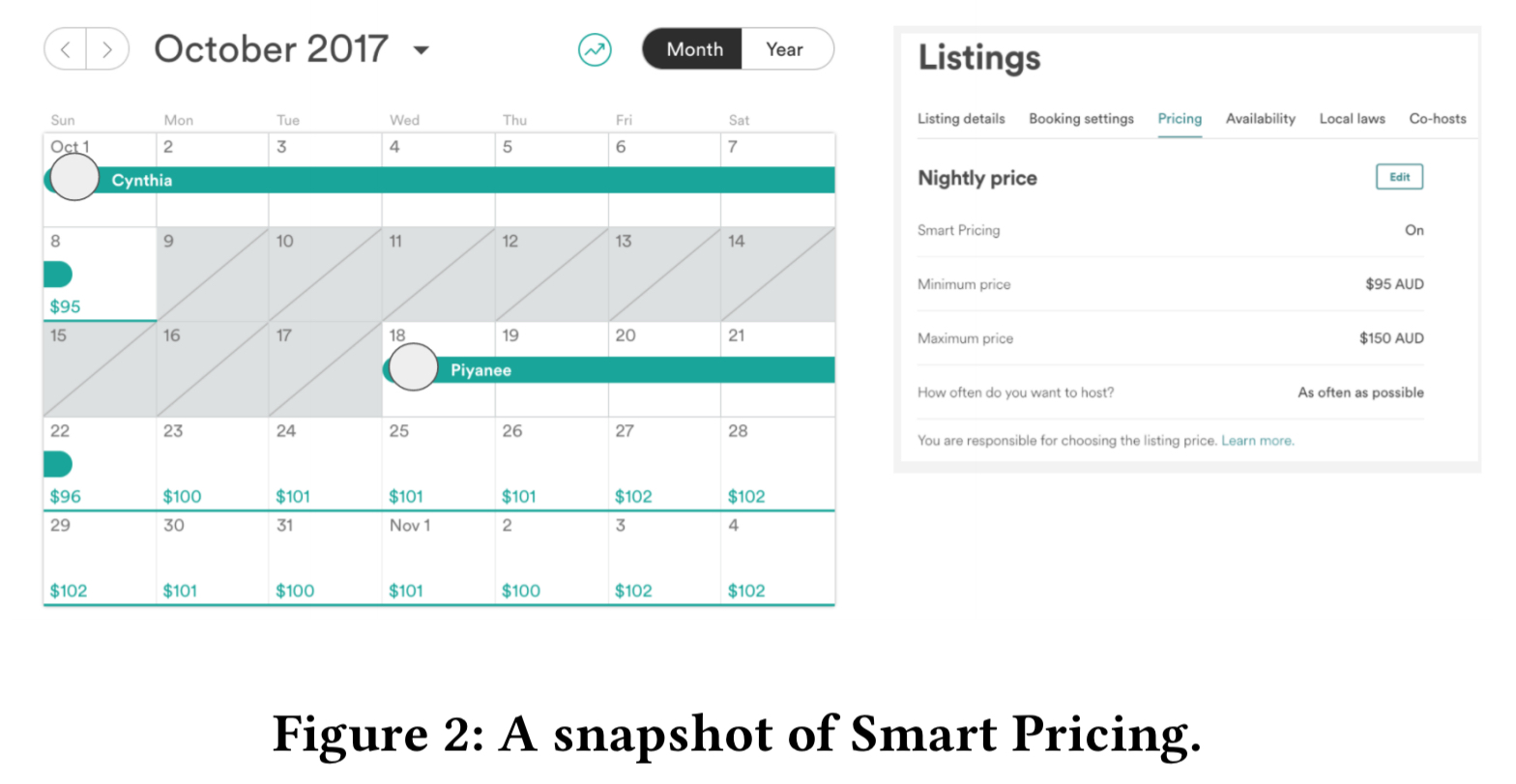Click Piyanee's guest avatar circle
The height and width of the screenshot is (784, 1516).
point(413,367)
